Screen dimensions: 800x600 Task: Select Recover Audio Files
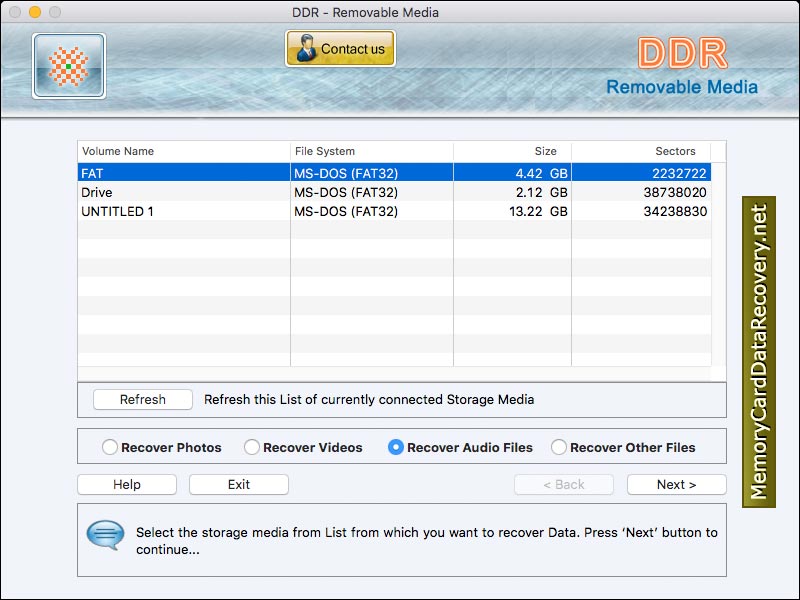(394, 448)
